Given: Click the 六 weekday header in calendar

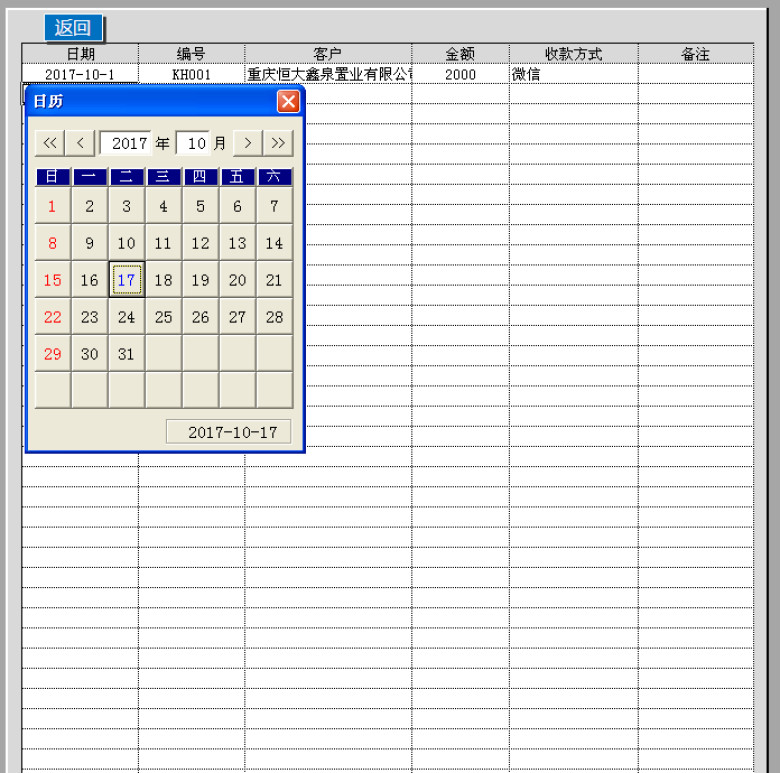Looking at the screenshot, I should point(274,177).
